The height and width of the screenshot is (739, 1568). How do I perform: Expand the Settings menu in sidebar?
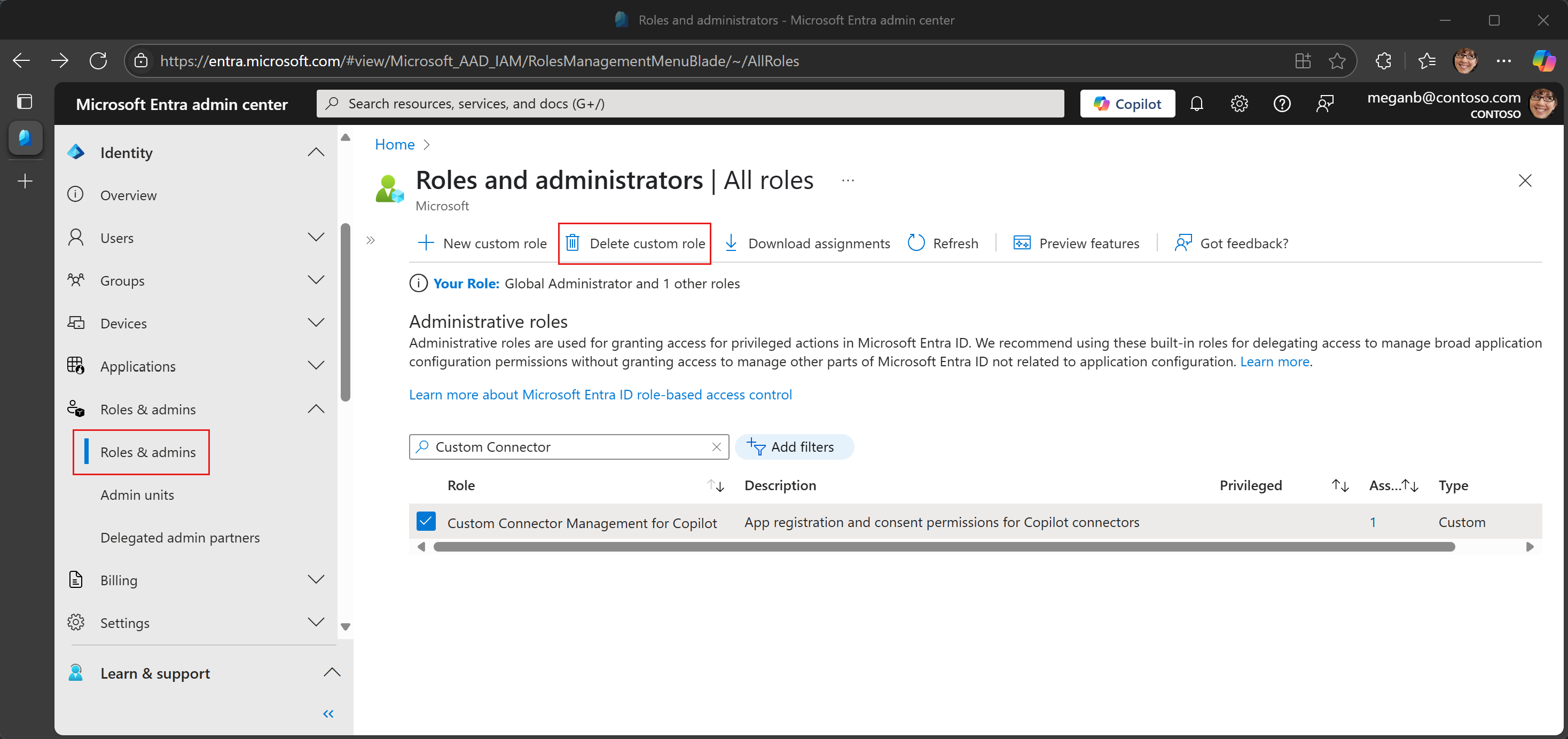point(316,622)
